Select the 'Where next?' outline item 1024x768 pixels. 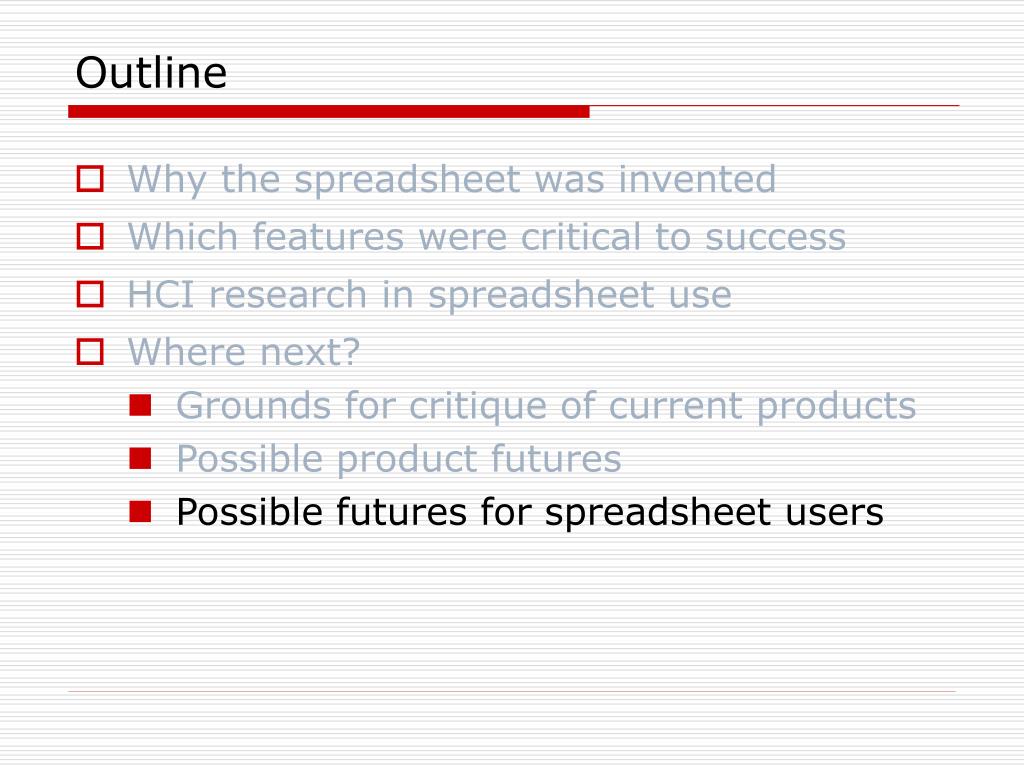click(x=244, y=351)
